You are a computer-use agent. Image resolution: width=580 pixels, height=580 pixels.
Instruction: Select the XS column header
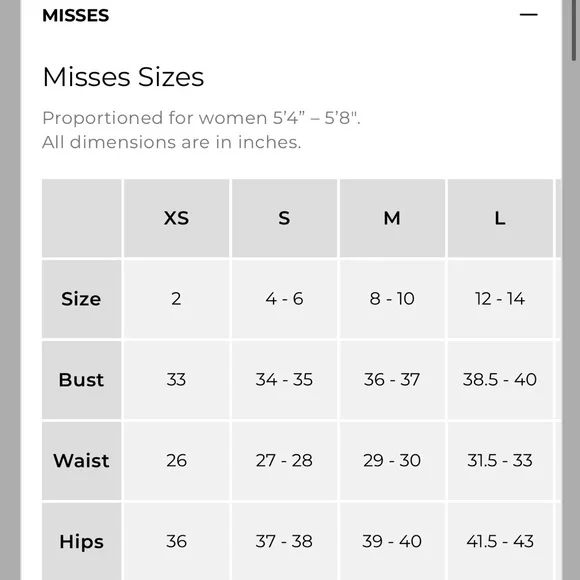(176, 218)
